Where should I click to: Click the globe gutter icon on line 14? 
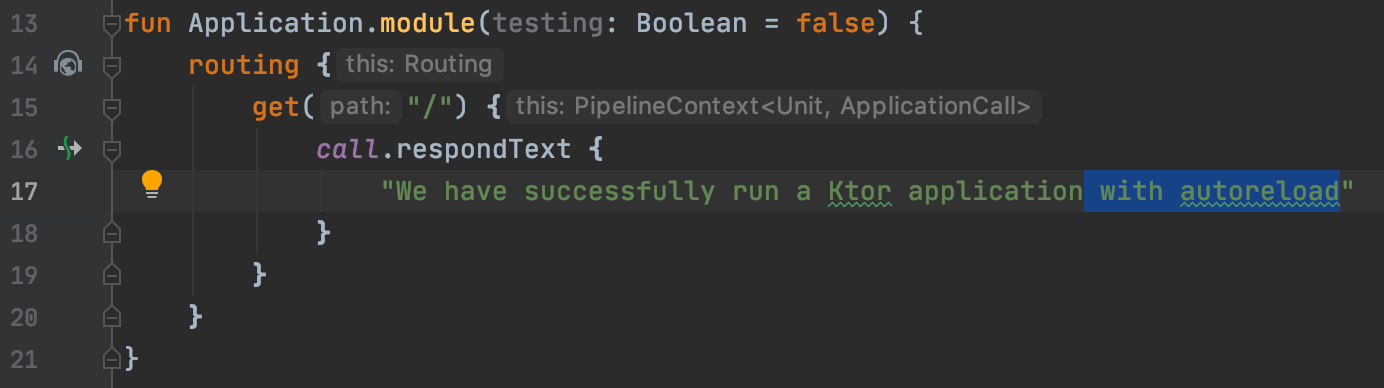pos(68,65)
